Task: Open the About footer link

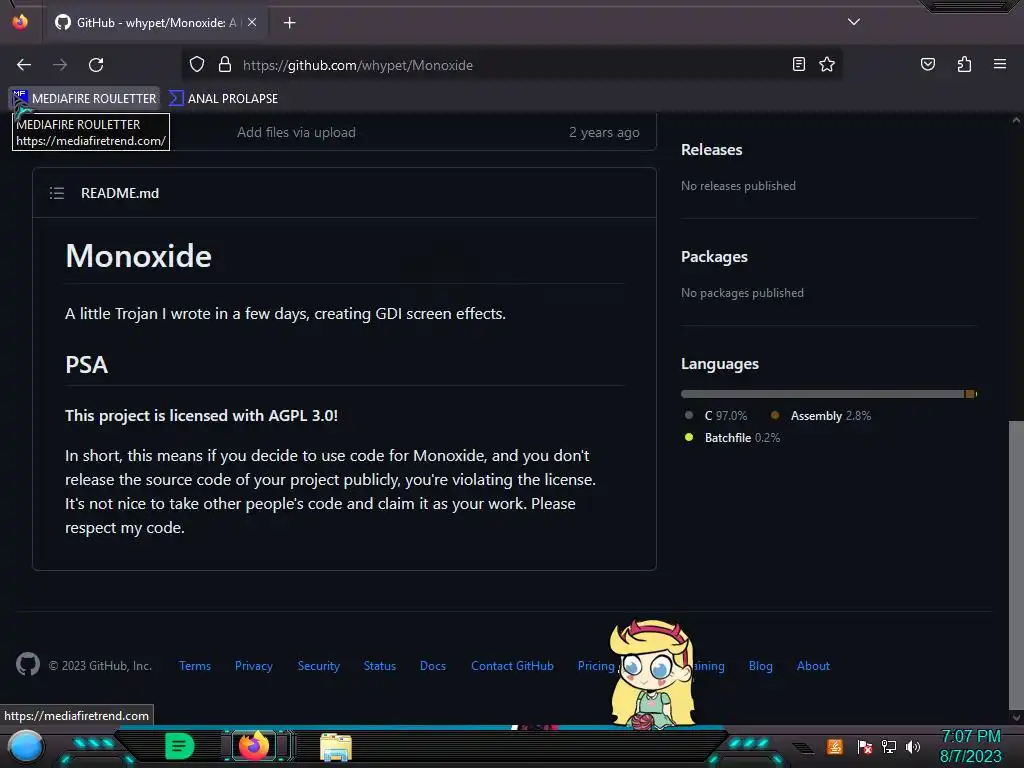Action: pos(813,666)
